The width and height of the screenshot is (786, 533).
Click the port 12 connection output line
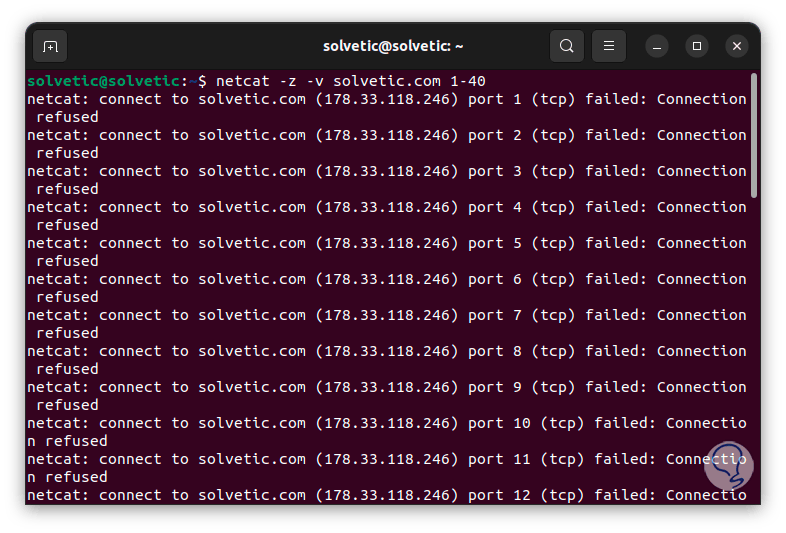[386, 495]
